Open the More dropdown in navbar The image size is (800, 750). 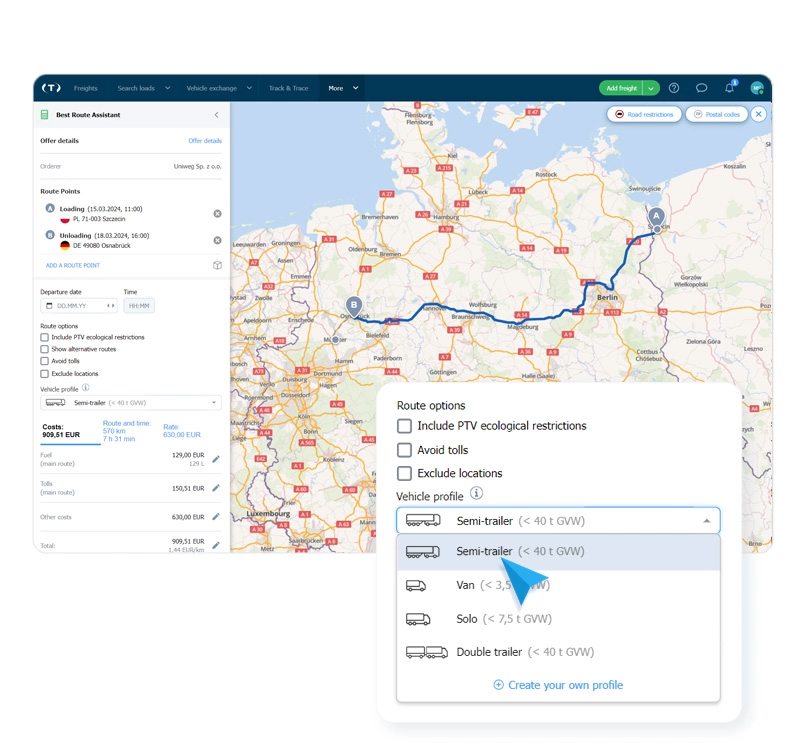tap(343, 88)
